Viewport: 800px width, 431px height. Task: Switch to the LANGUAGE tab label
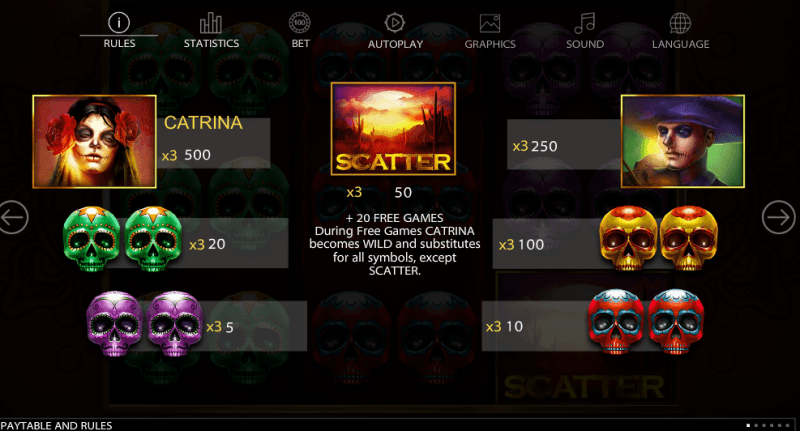681,44
